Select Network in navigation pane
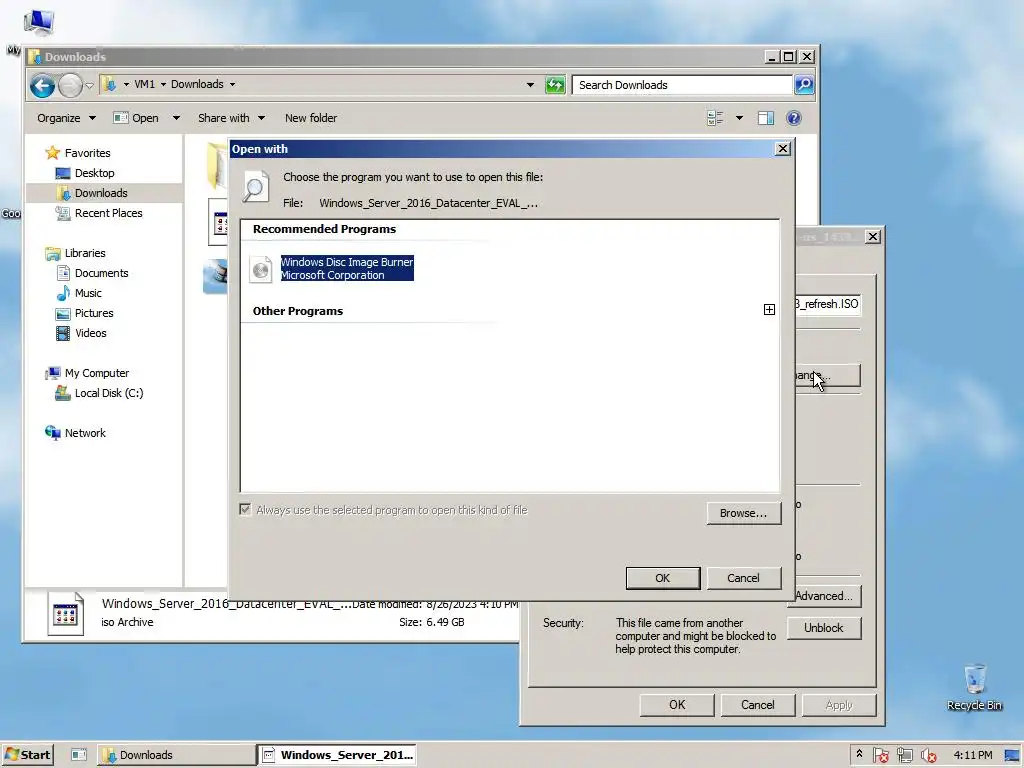 [x=84, y=433]
